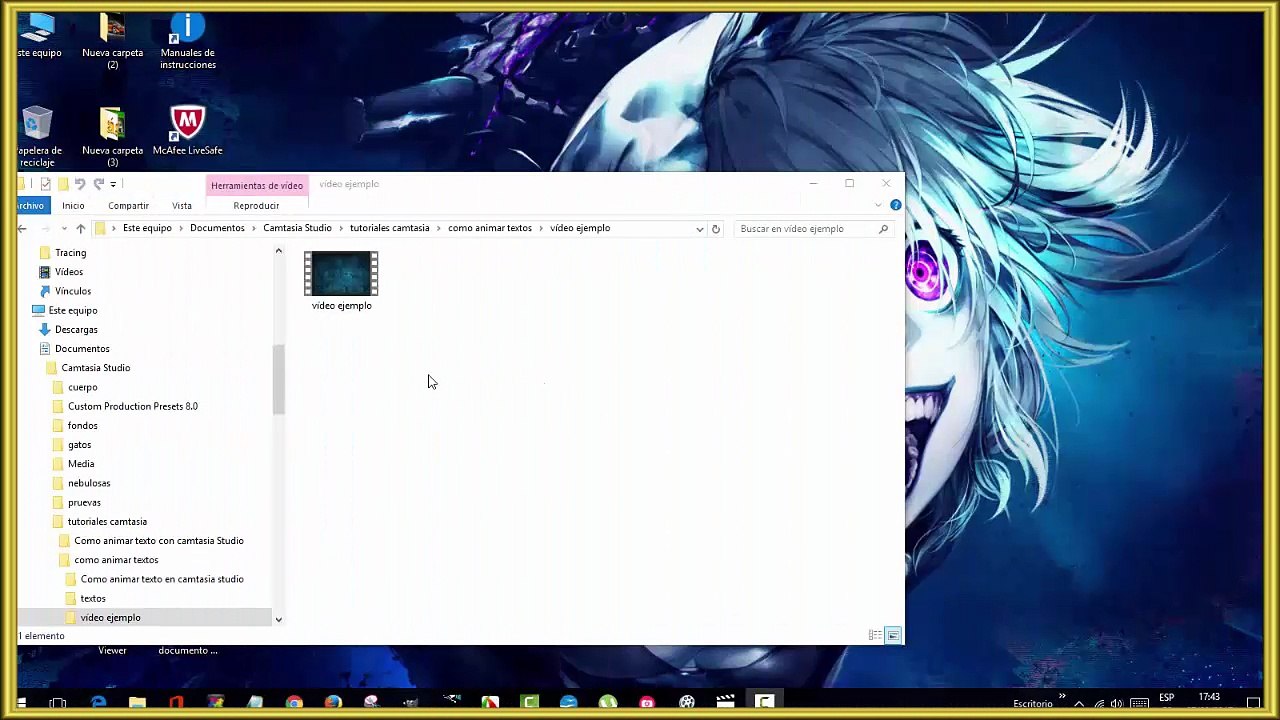Viewport: 1280px width, 720px height.
Task: Select Camtasia Studio folder in tree
Action: pos(95,368)
